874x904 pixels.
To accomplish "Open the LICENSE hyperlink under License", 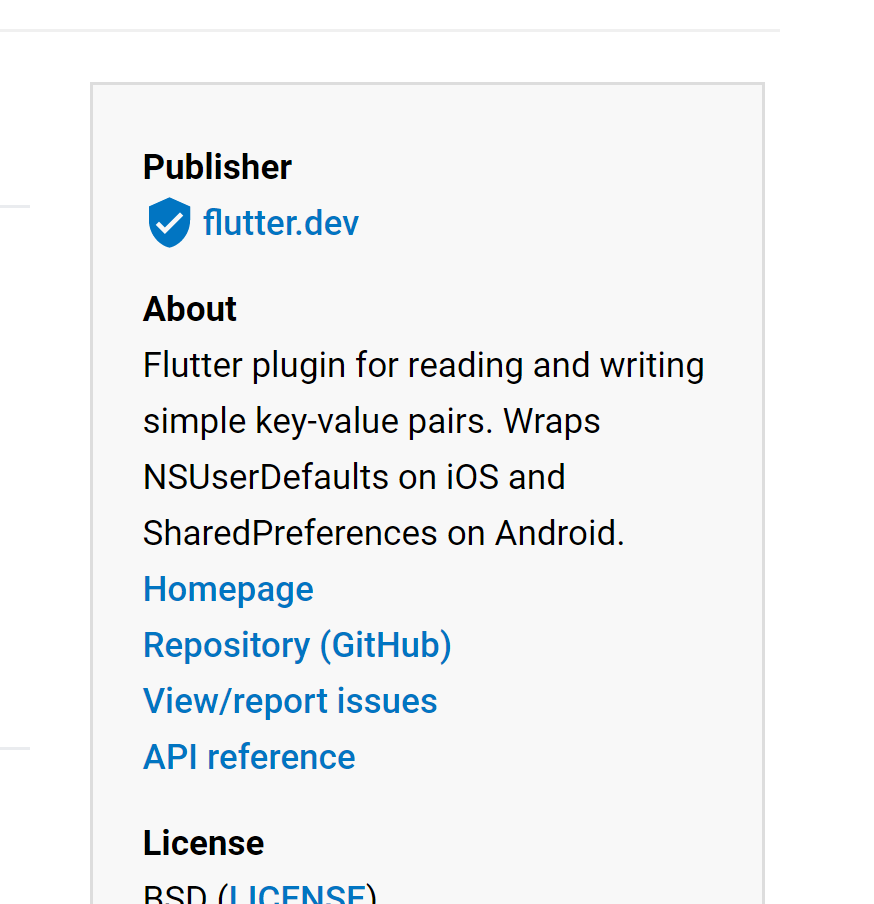I will (298, 893).
